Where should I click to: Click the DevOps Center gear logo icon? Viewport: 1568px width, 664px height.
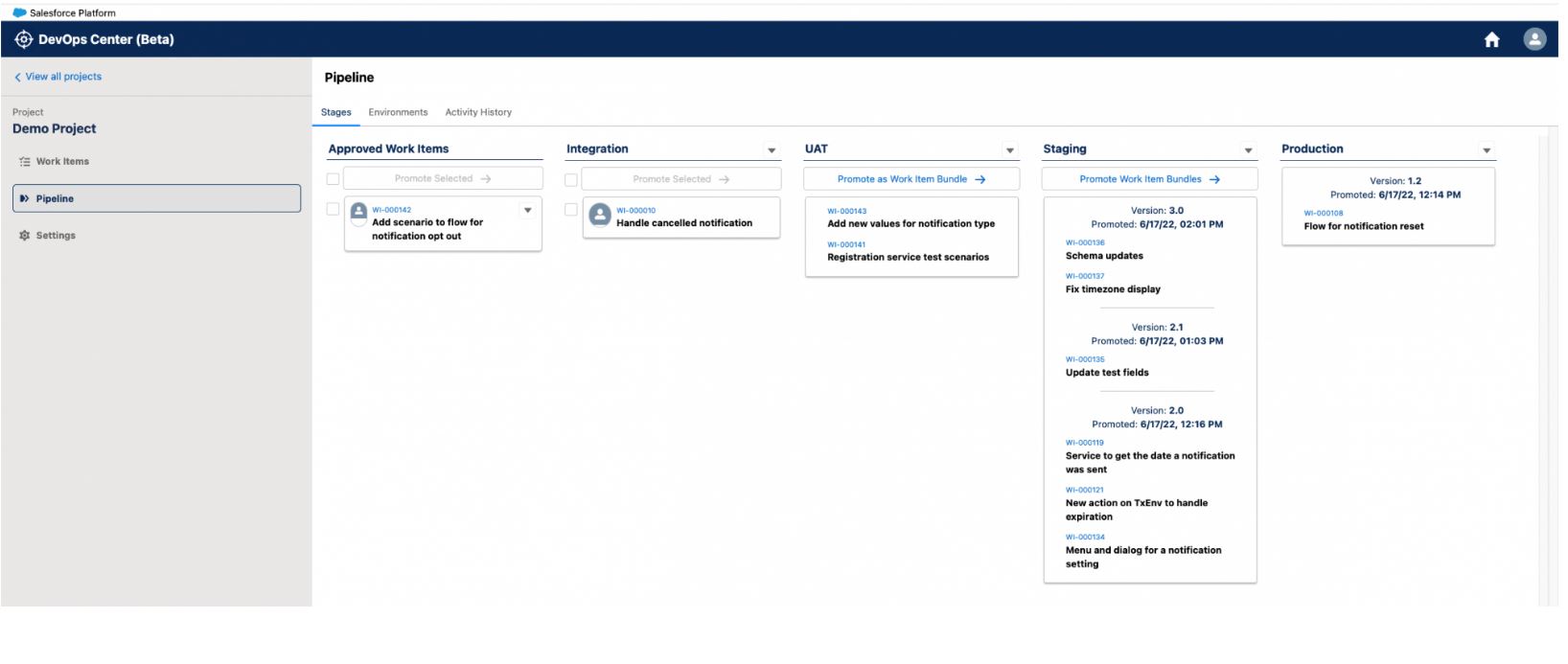click(24, 39)
